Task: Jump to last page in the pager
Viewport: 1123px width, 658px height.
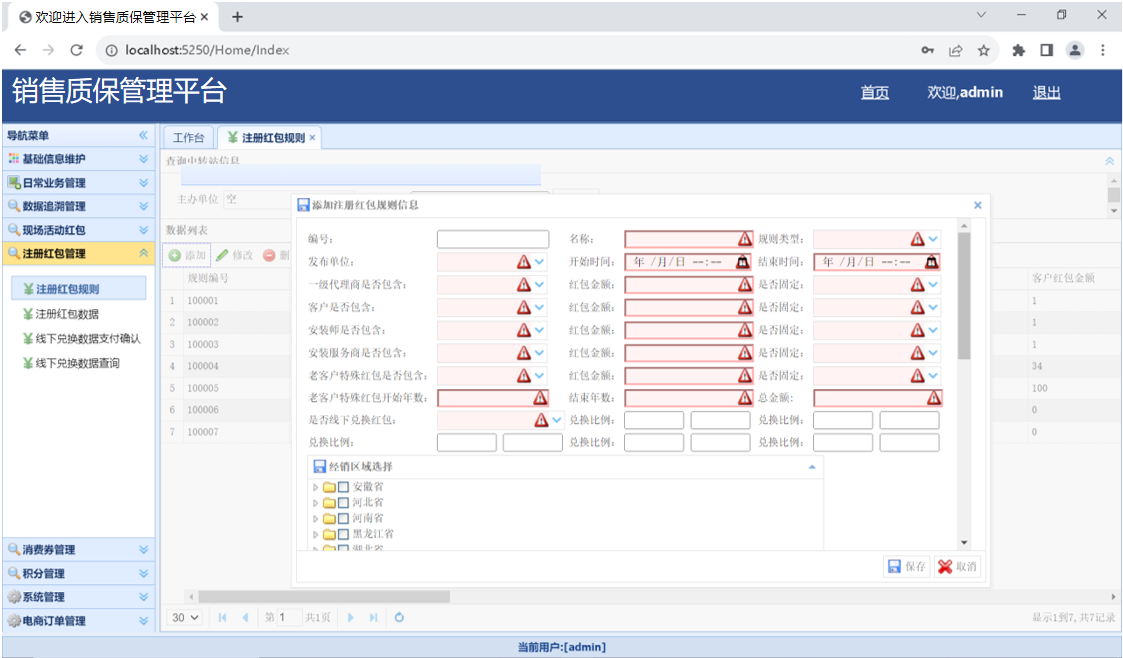Action: coord(373,618)
